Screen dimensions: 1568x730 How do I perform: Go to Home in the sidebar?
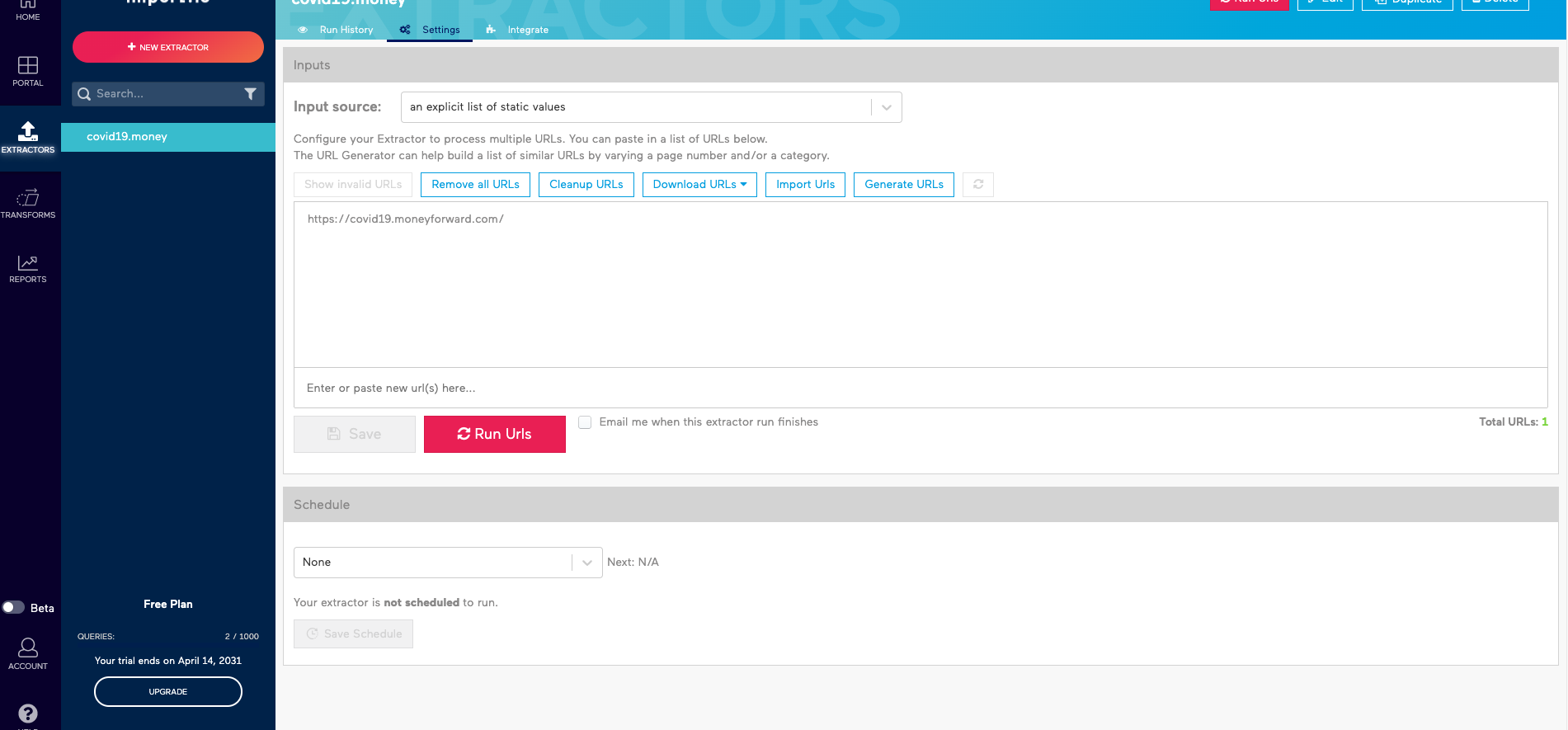pyautogui.click(x=28, y=10)
